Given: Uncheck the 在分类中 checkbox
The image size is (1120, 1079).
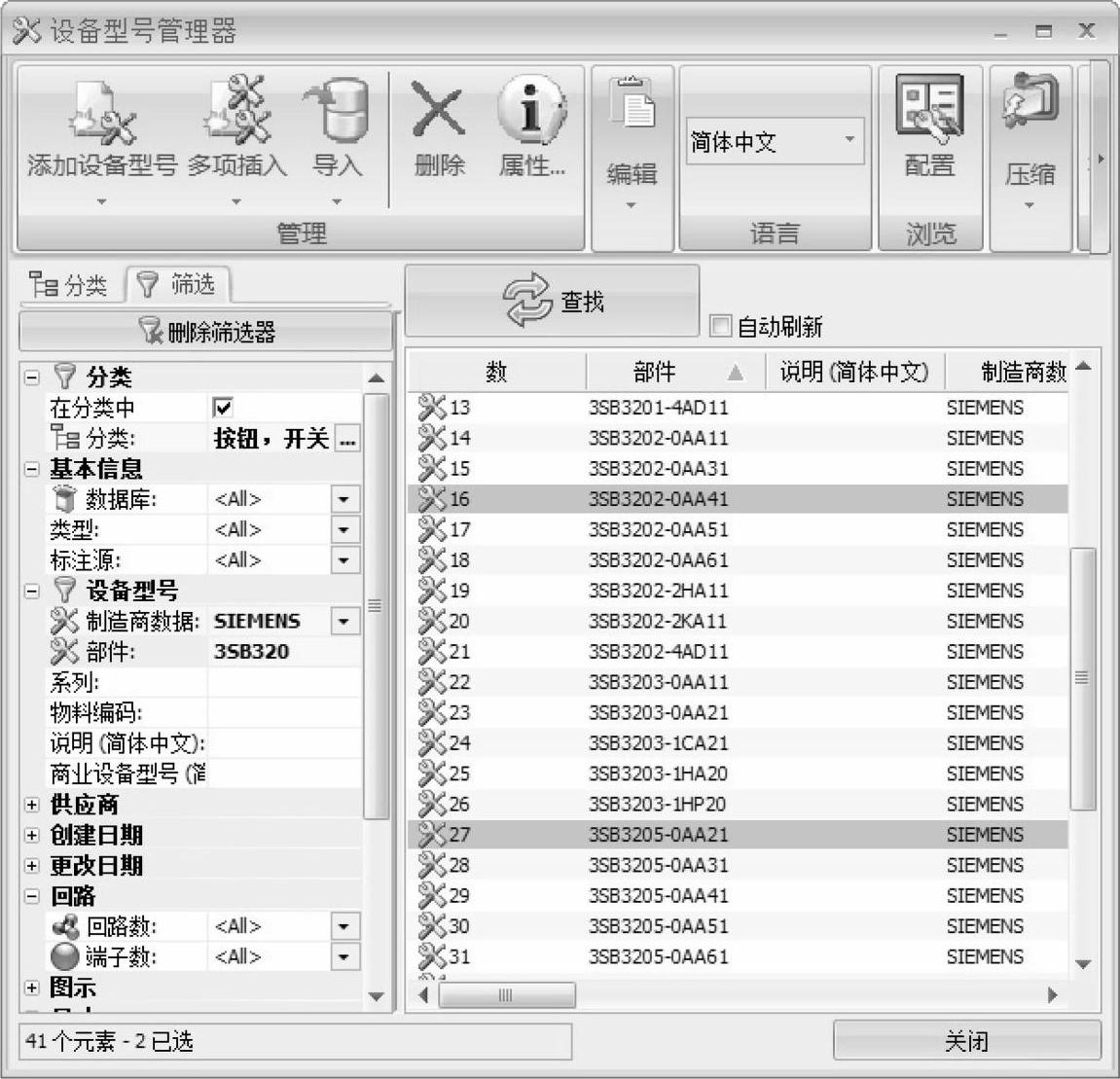Looking at the screenshot, I should click(223, 408).
